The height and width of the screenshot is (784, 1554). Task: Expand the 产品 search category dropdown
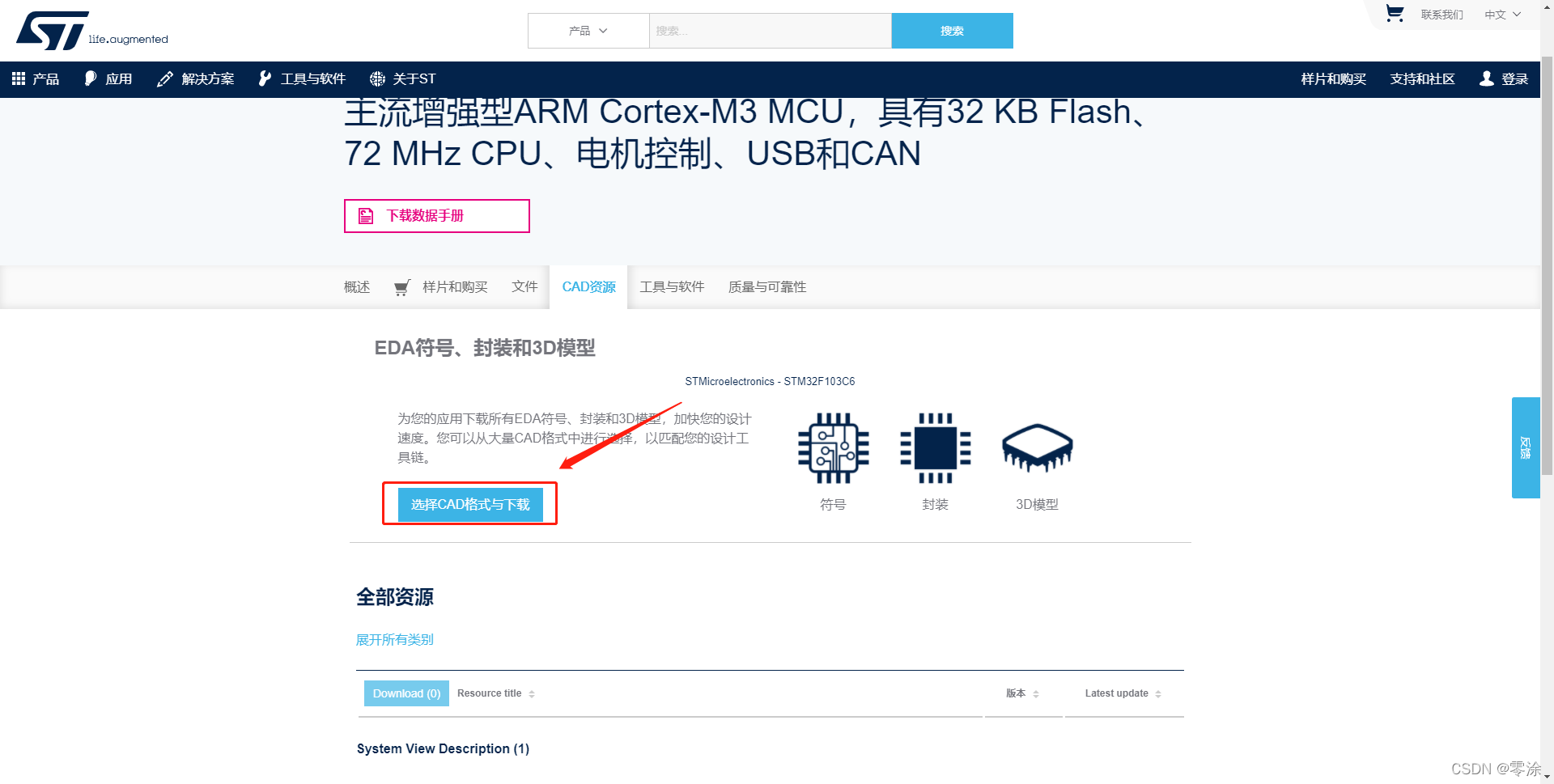coord(588,31)
